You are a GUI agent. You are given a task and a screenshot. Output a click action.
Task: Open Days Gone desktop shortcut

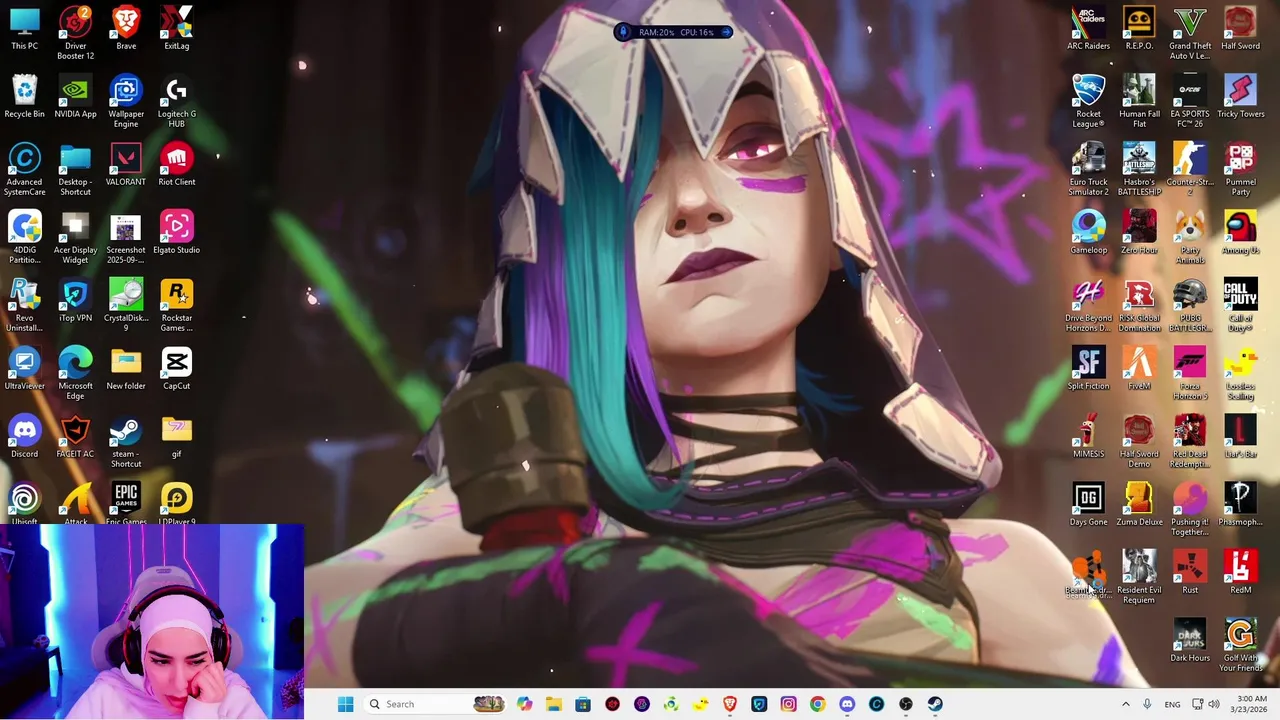click(1088, 505)
